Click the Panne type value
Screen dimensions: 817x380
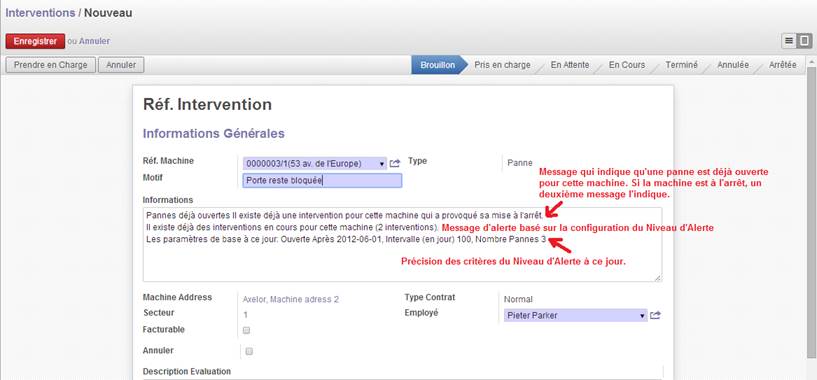520,163
